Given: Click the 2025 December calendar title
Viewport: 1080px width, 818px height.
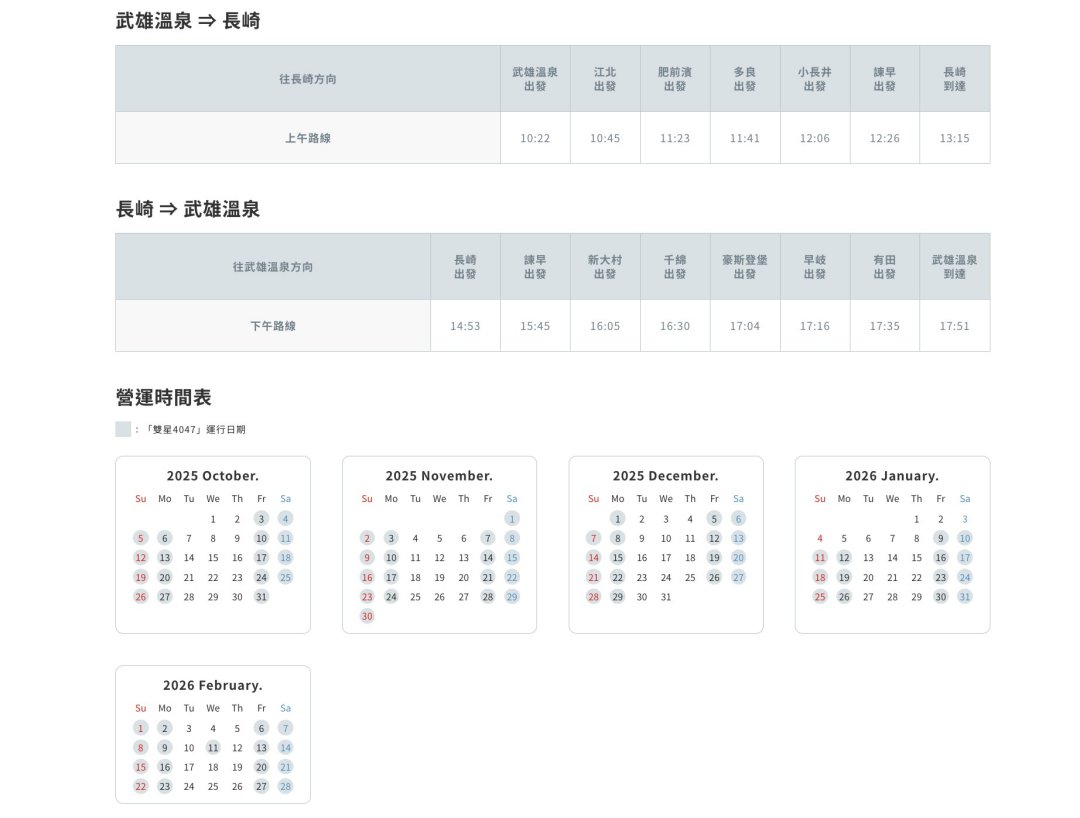Looking at the screenshot, I should [x=665, y=476].
